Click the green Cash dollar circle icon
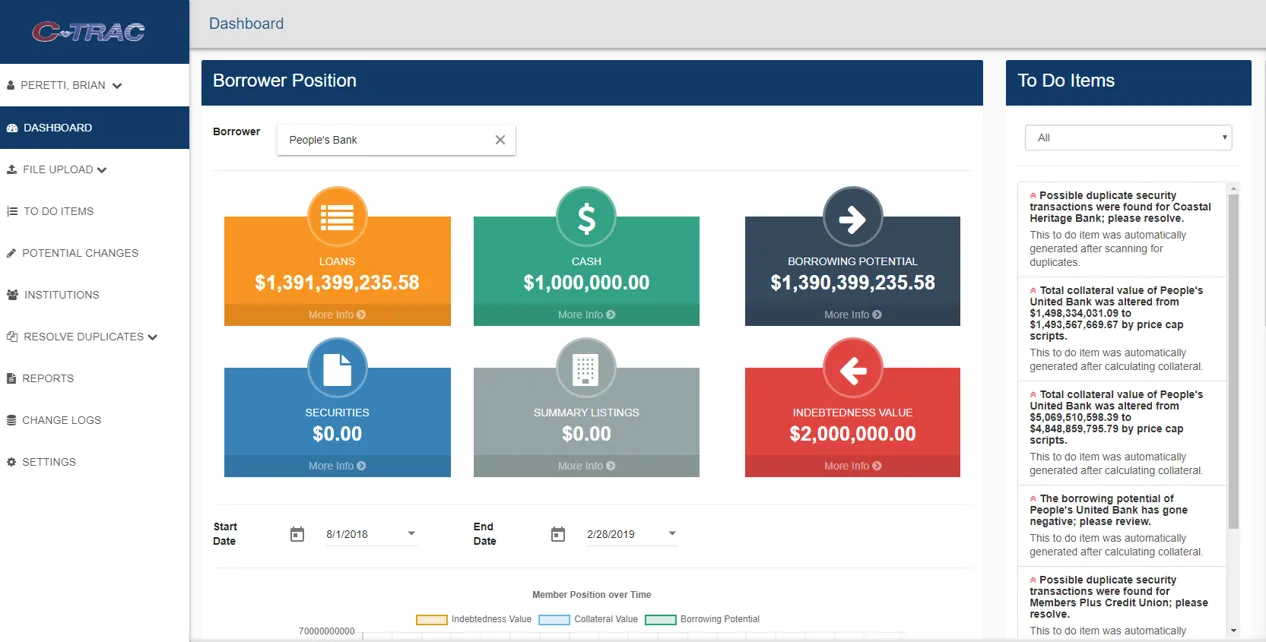 586,217
